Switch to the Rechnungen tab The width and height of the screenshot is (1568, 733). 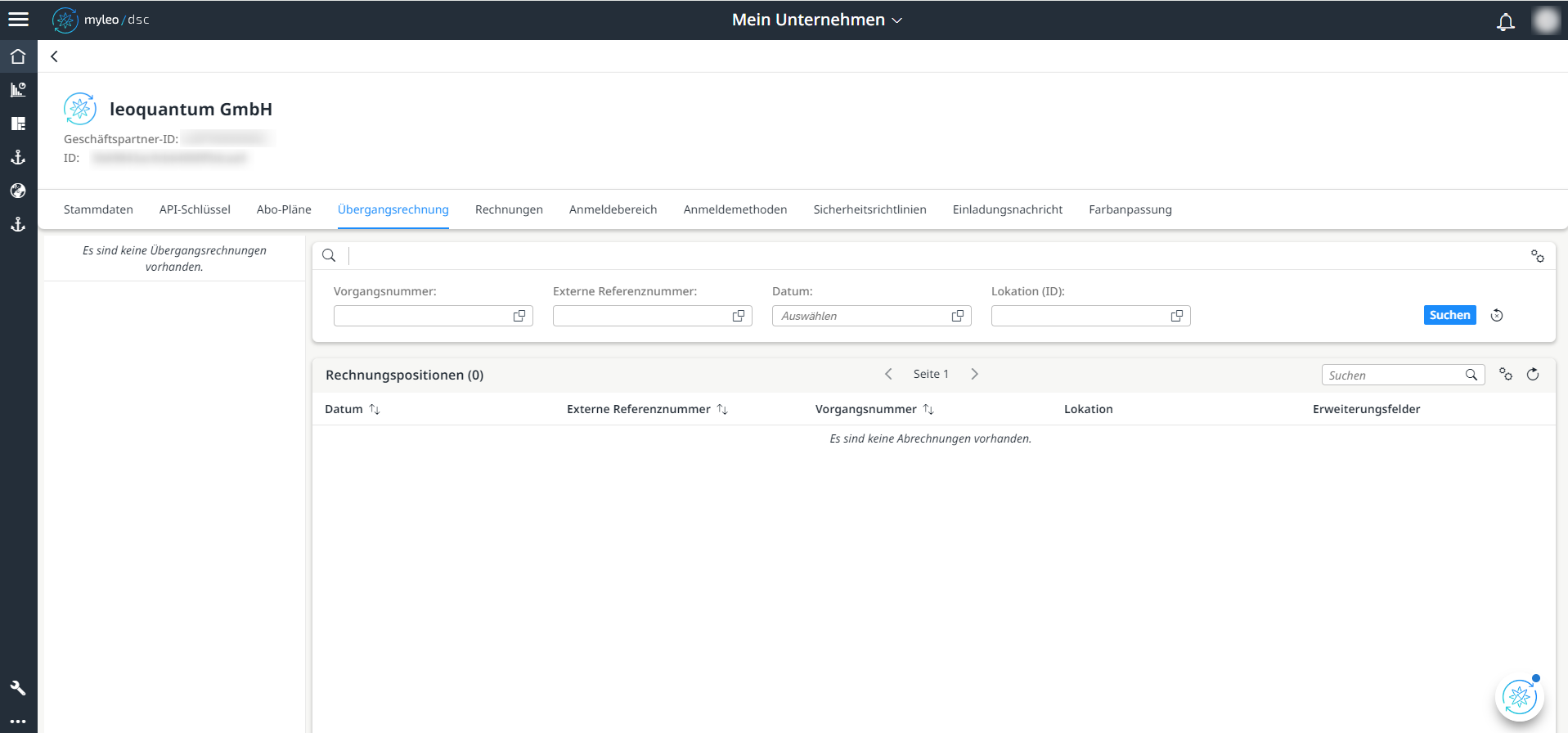(x=509, y=209)
